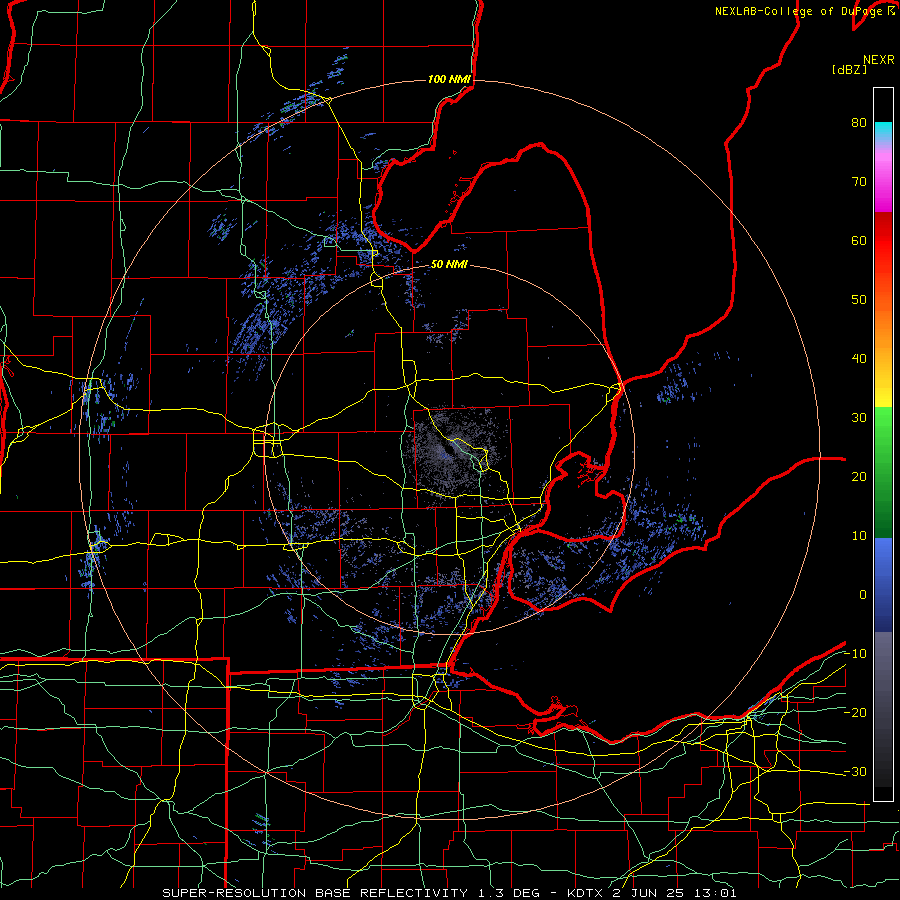Click the 10 dBZ legend value
Viewport: 900px width, 900px height.
pyautogui.click(x=859, y=536)
